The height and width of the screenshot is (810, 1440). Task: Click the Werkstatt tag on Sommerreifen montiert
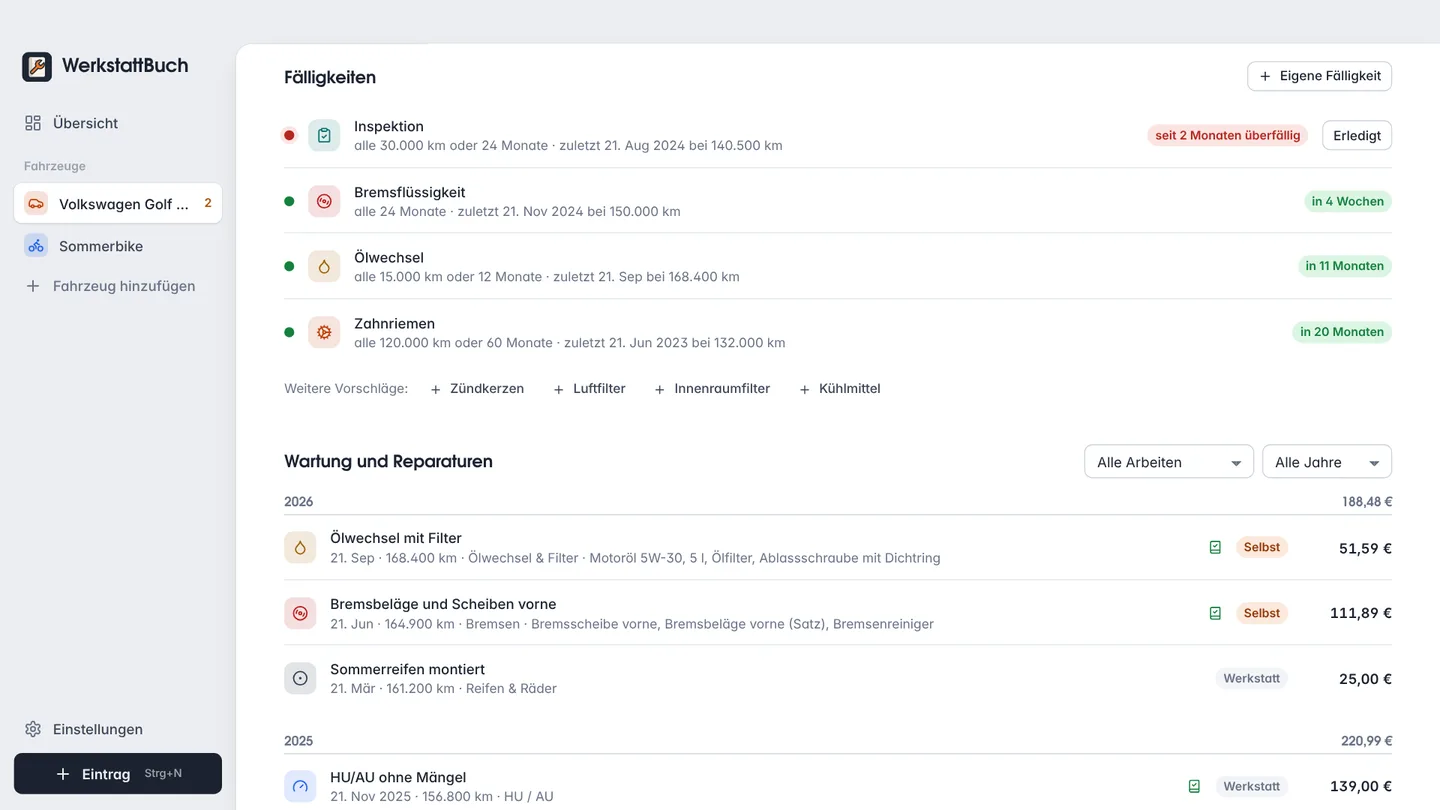1251,678
